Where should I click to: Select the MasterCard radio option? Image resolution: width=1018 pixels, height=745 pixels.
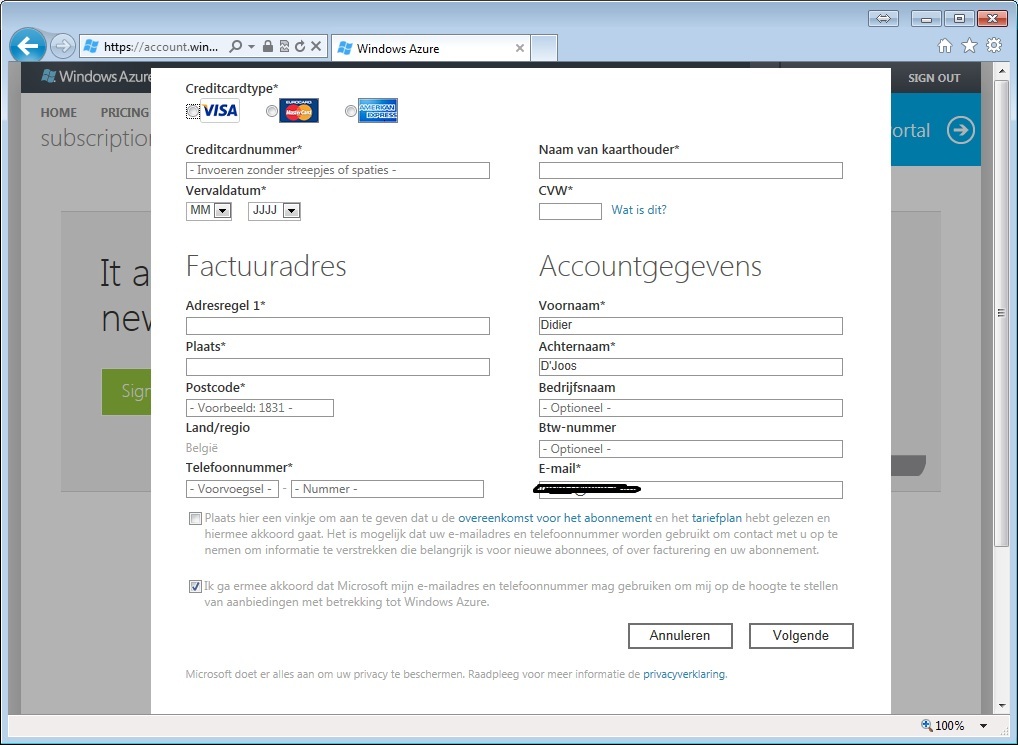(272, 112)
